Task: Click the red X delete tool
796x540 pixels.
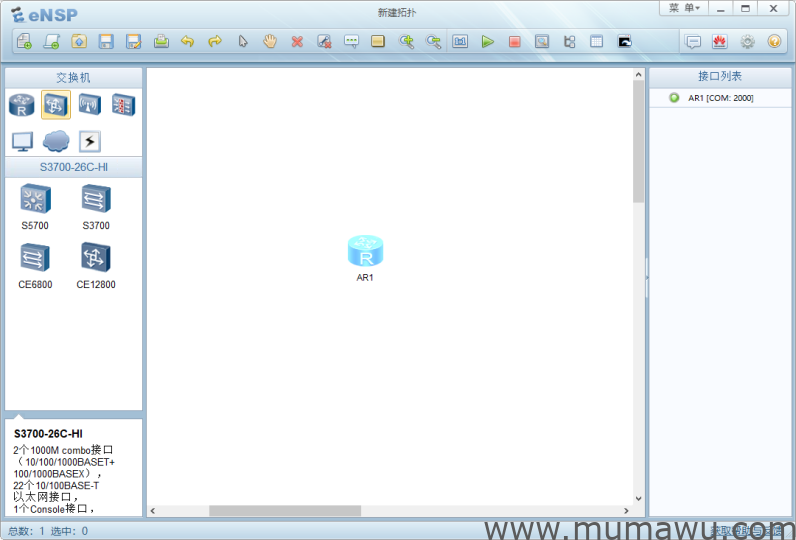Action: click(x=297, y=42)
